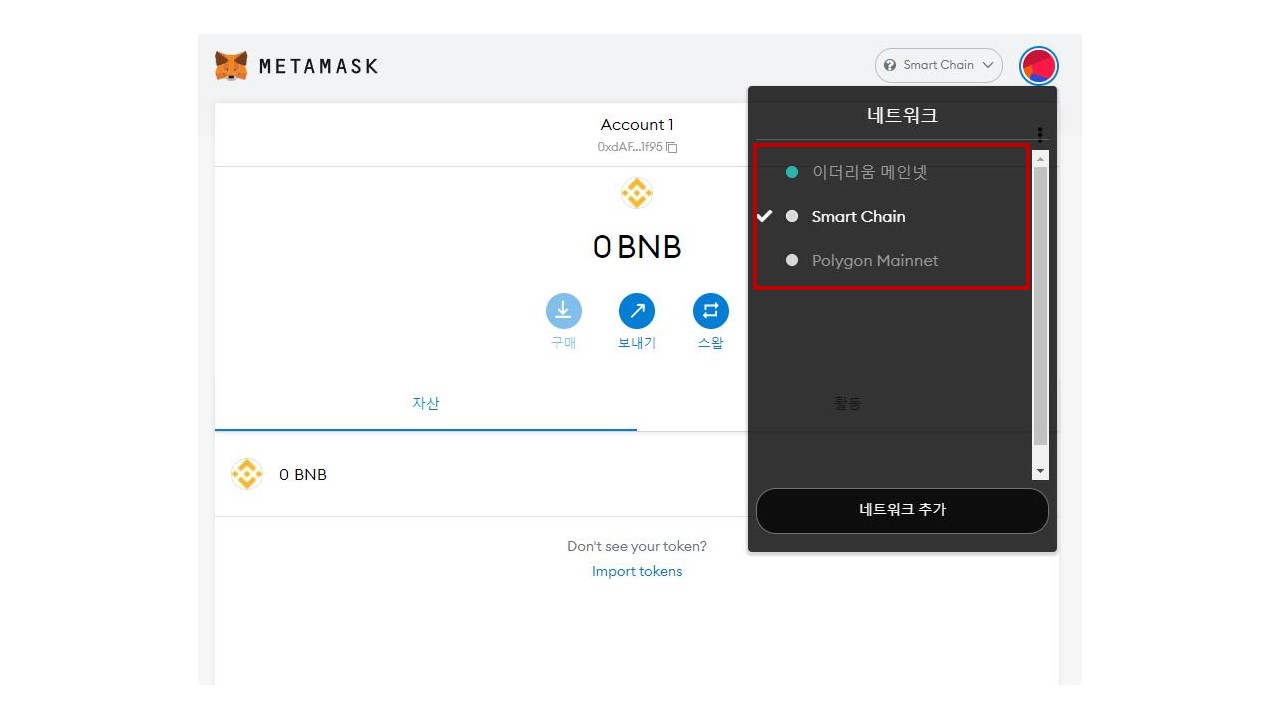
Task: Open the three-dot menu in network panel
Action: click(1040, 135)
